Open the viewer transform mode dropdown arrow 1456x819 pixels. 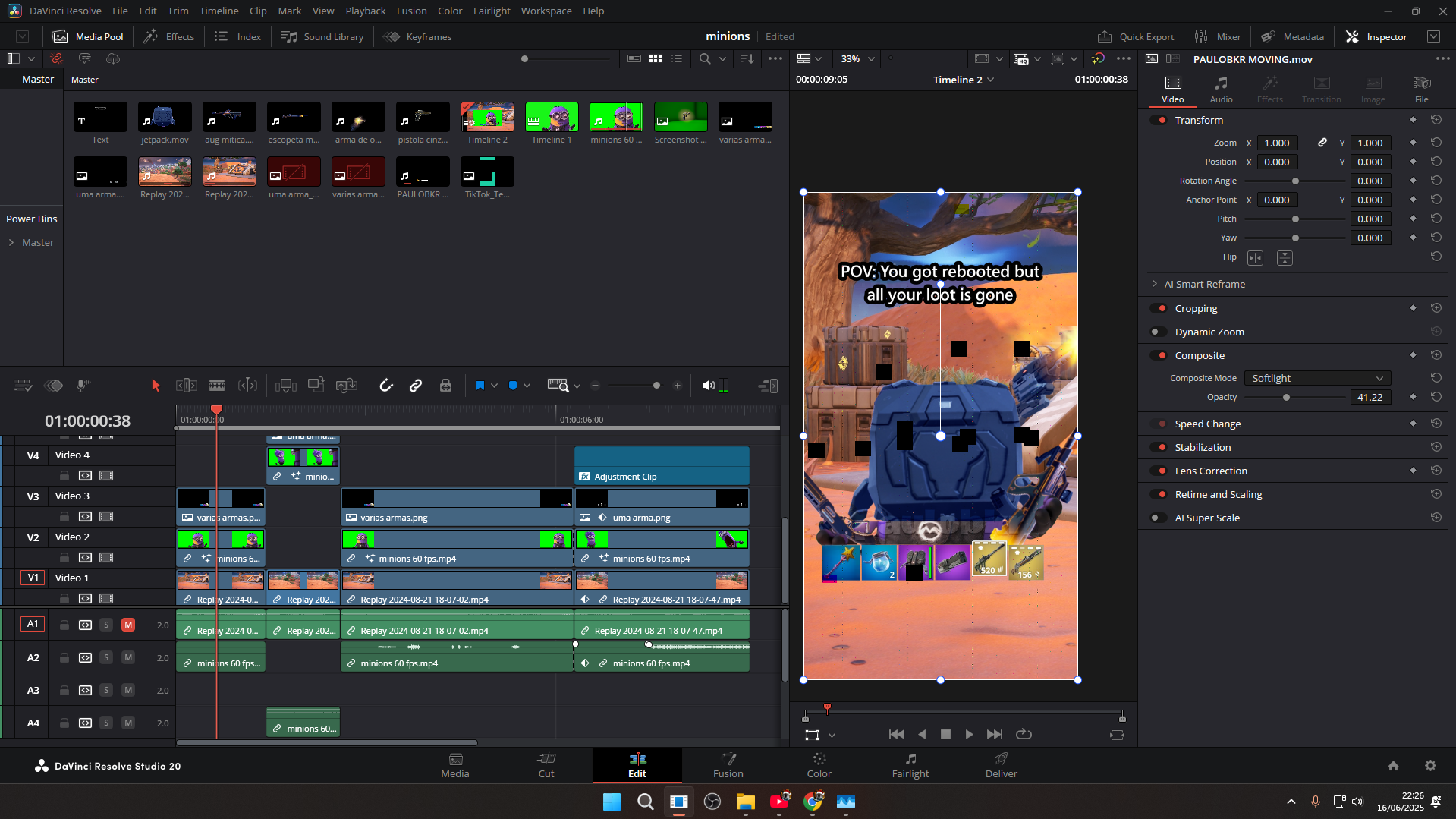point(832,735)
